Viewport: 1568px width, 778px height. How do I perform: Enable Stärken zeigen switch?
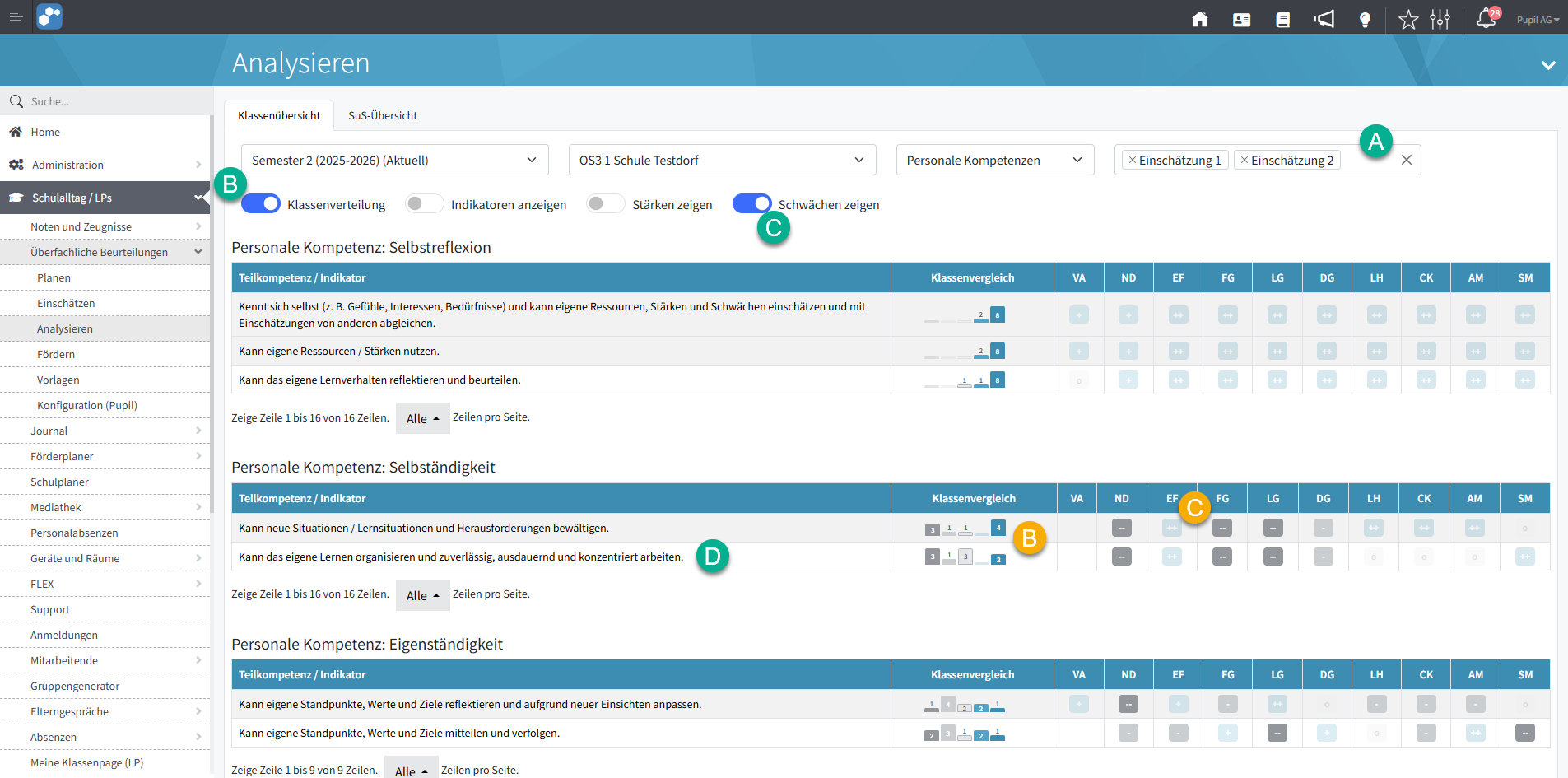click(x=606, y=203)
